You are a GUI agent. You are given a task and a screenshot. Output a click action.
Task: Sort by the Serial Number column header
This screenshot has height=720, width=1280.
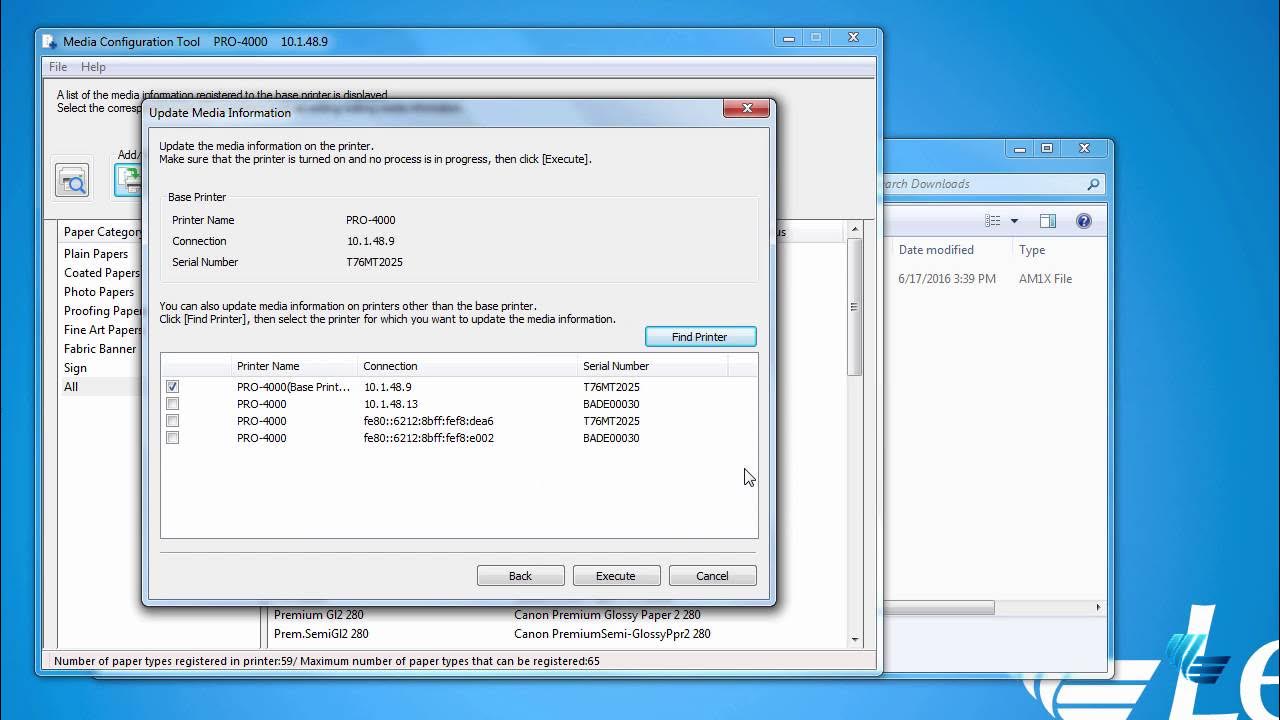pyautogui.click(x=652, y=366)
